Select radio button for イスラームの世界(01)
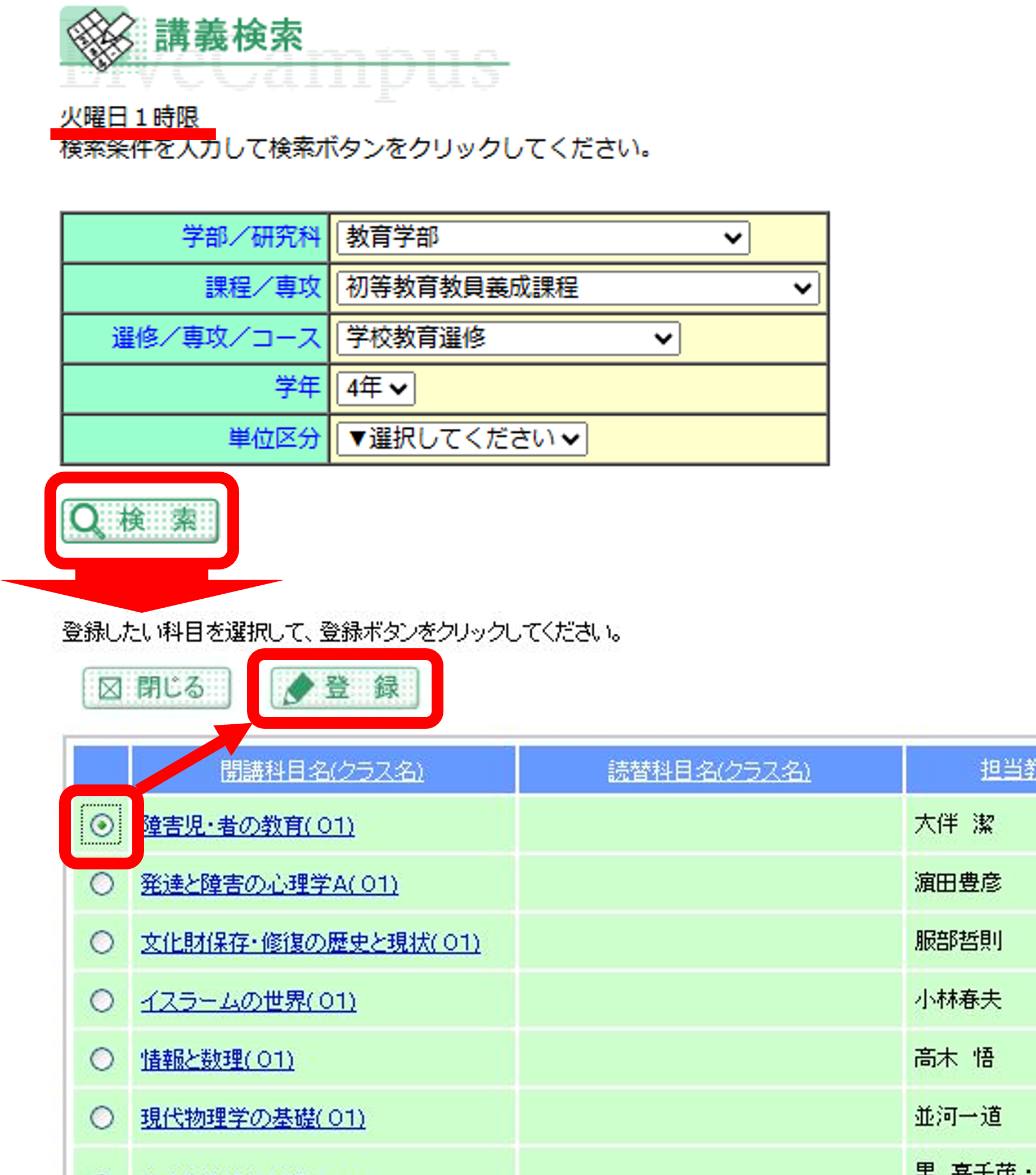This screenshot has height=1175, width=1036. (x=102, y=1001)
